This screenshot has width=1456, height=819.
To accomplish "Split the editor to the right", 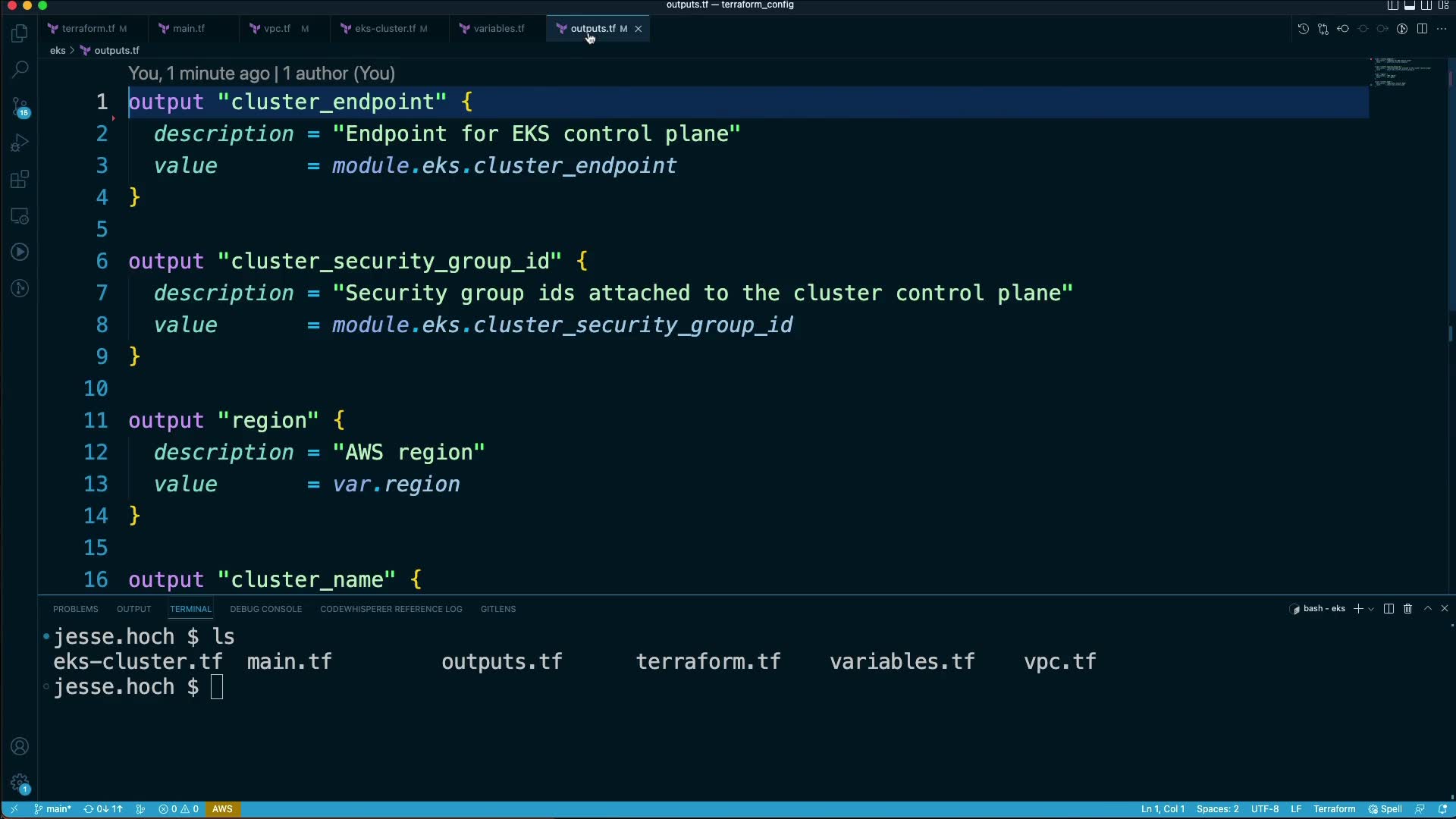I will 1422,29.
